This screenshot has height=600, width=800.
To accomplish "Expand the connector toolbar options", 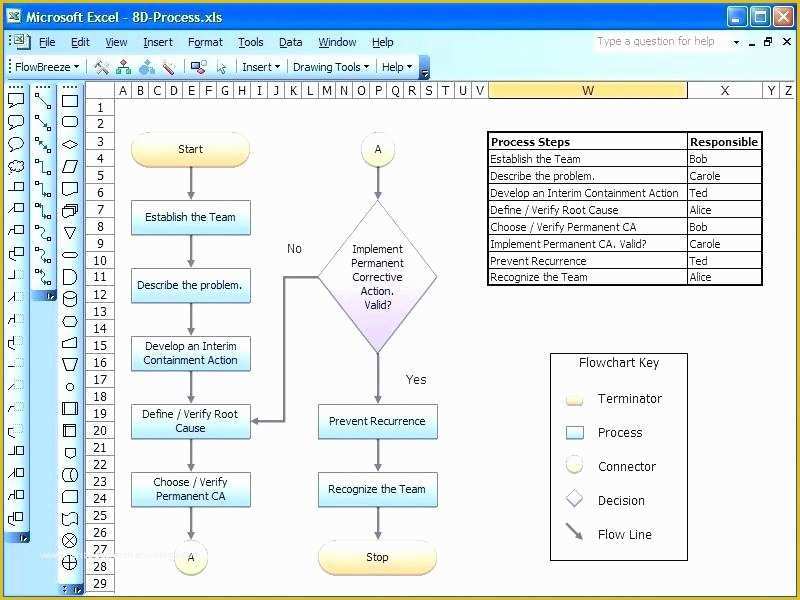I will 50,296.
